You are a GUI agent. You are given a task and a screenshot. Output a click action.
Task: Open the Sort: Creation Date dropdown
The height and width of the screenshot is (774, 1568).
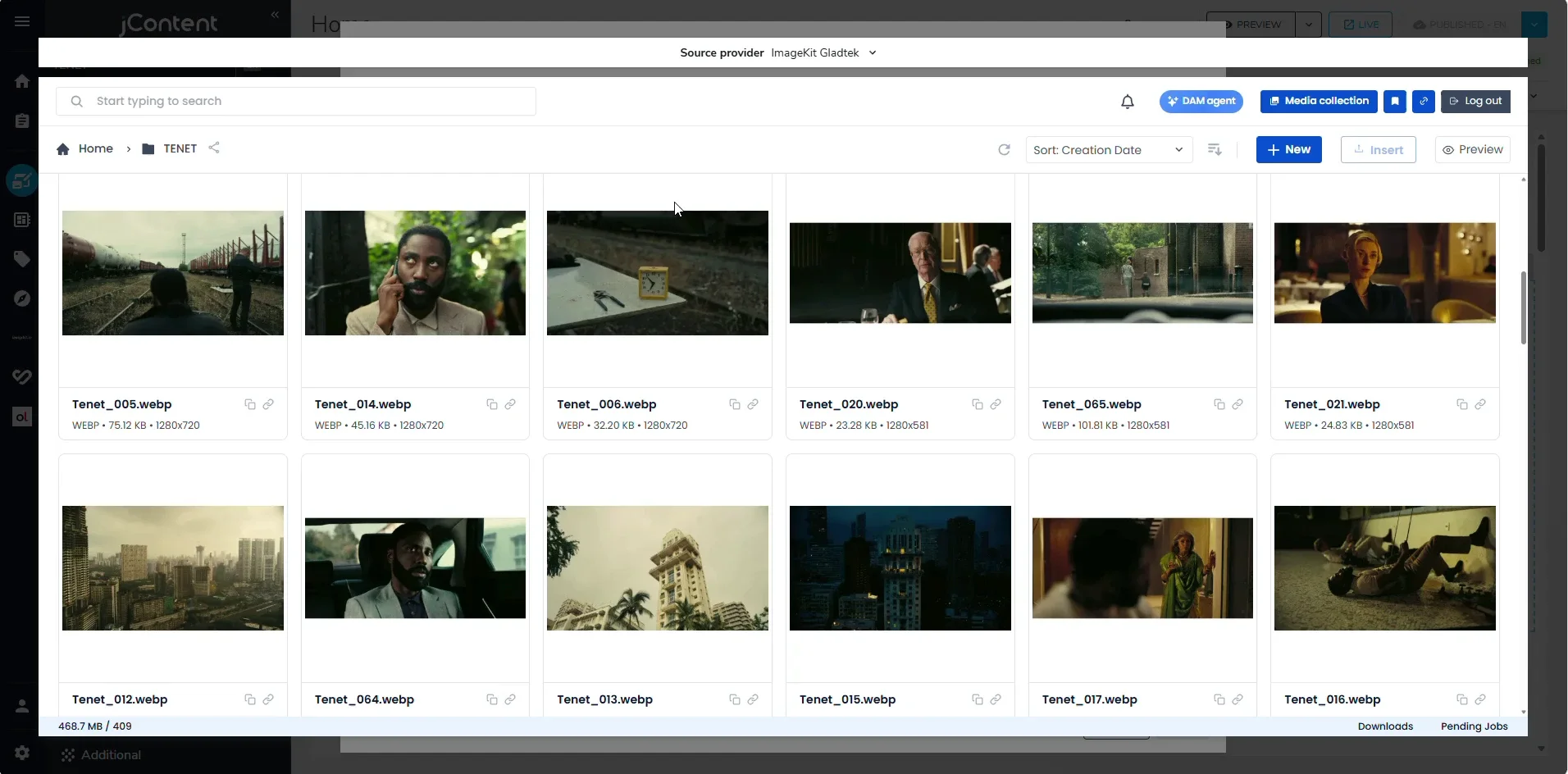[1109, 150]
